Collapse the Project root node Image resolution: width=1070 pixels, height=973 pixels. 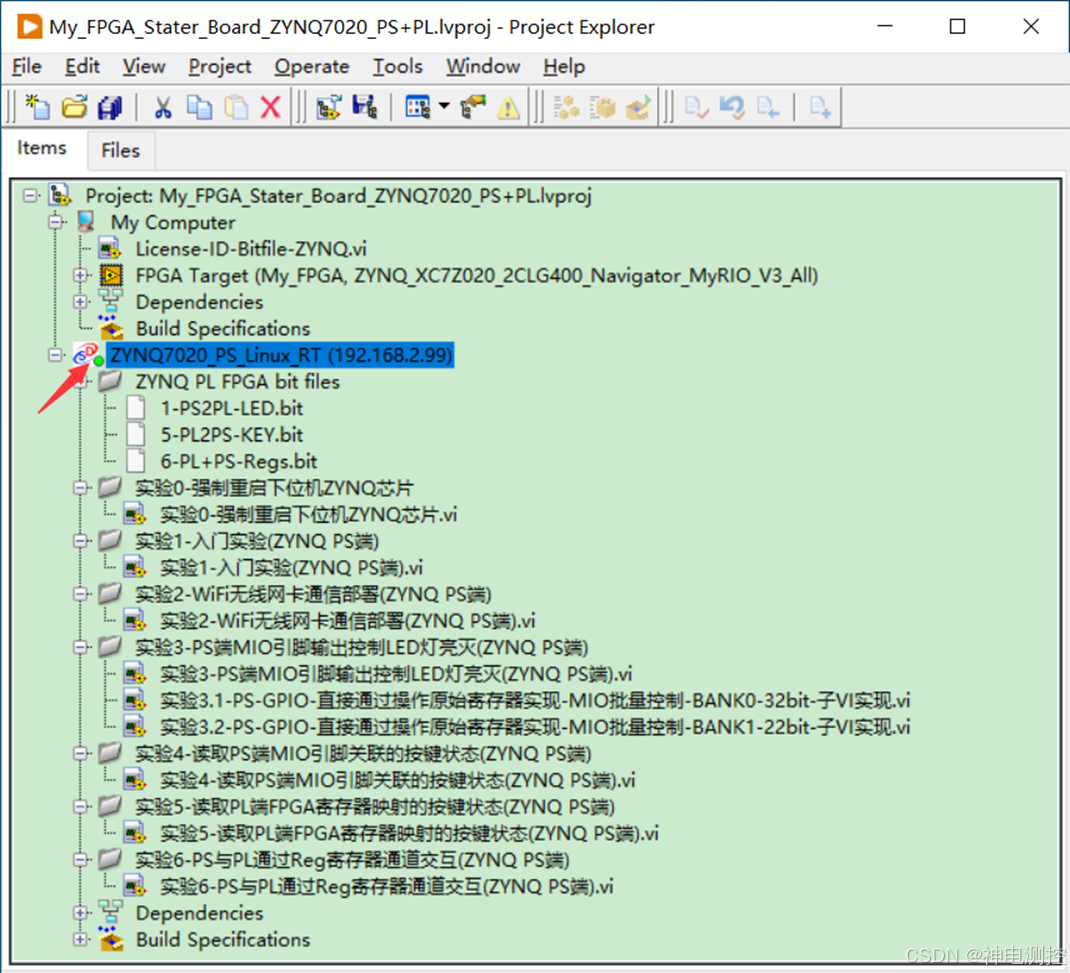click(x=30, y=196)
